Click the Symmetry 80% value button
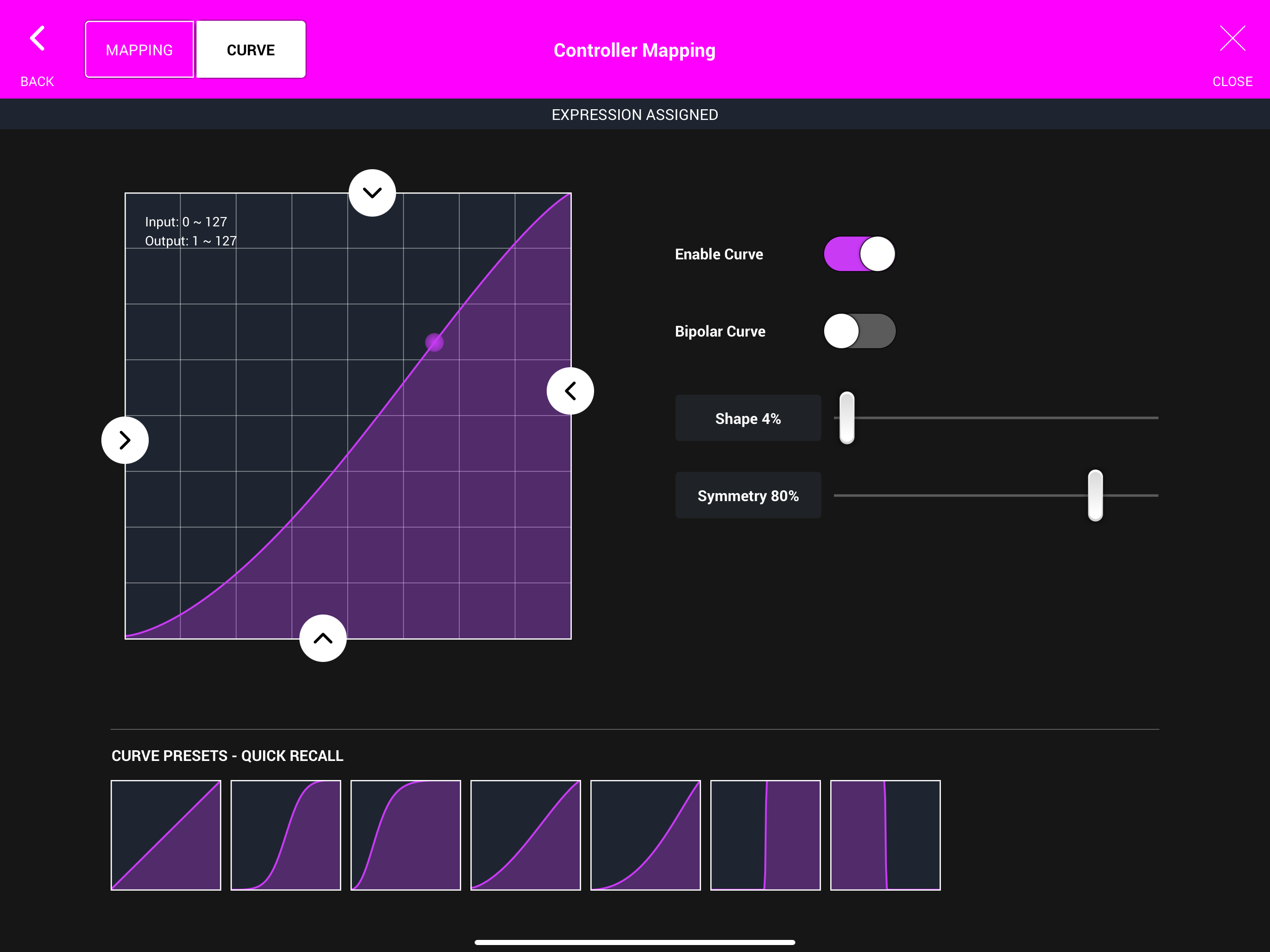The image size is (1270, 952). click(x=748, y=496)
